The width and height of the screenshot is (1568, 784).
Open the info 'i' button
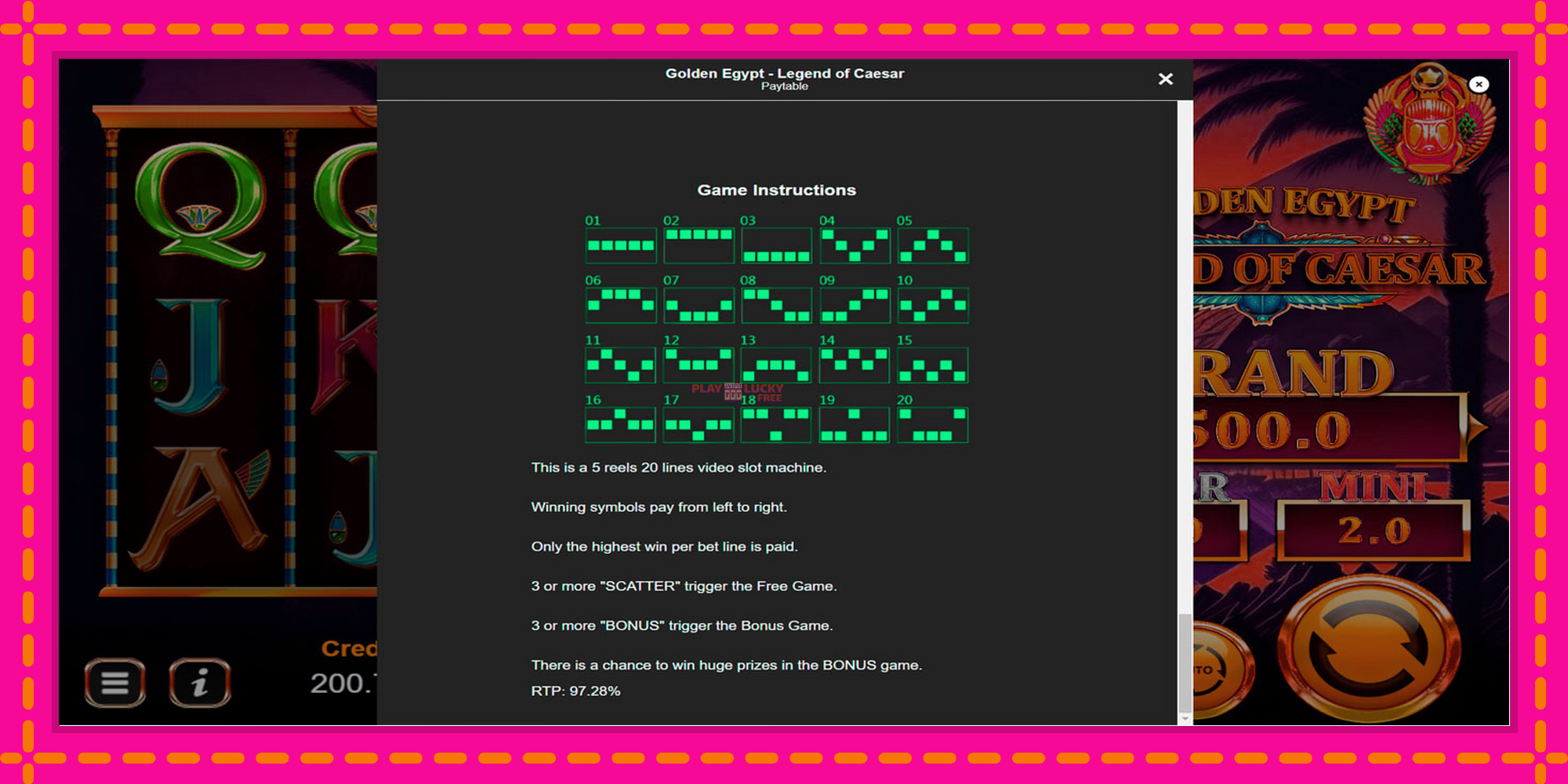point(200,683)
